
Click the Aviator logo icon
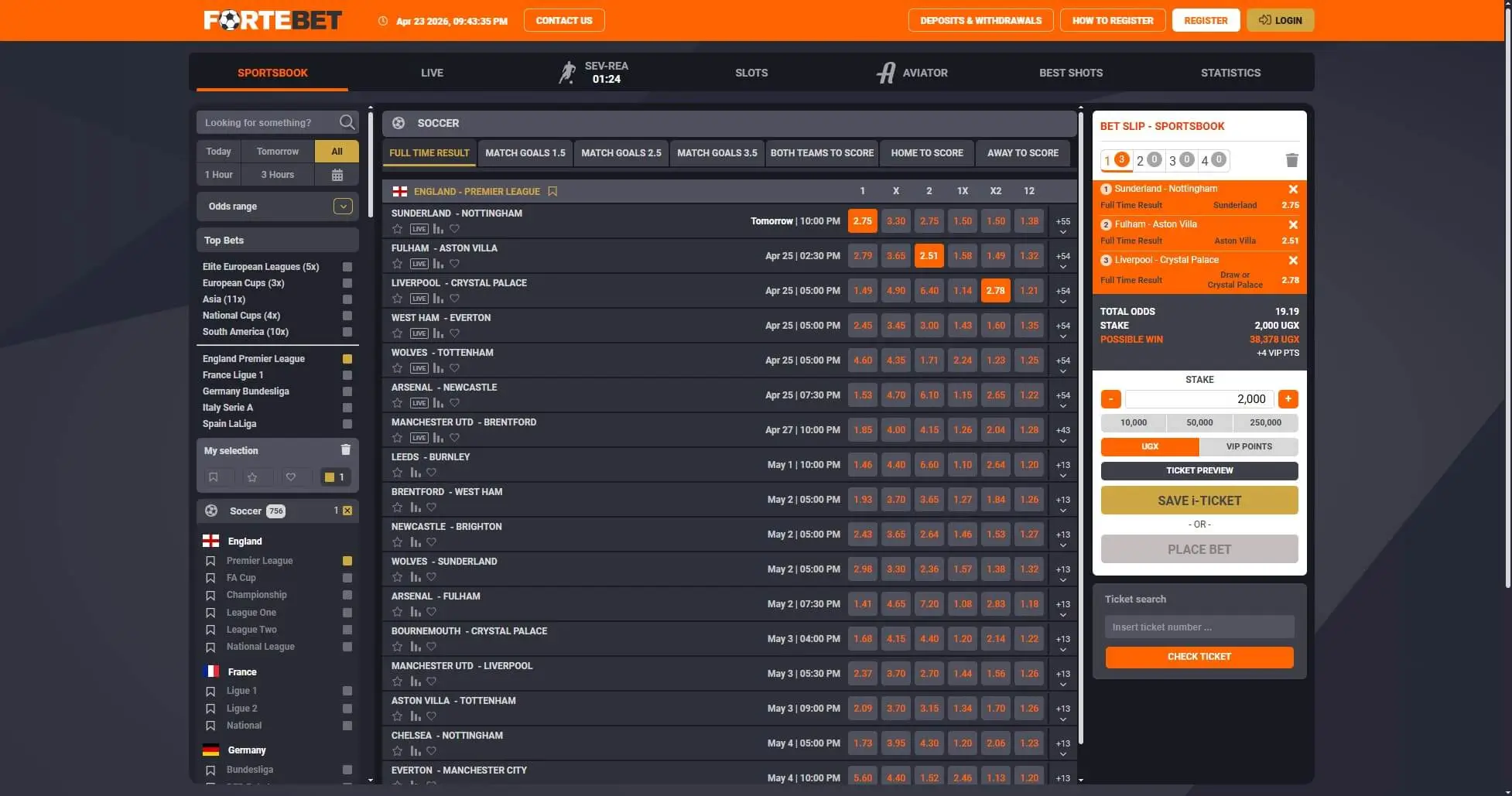tap(886, 73)
